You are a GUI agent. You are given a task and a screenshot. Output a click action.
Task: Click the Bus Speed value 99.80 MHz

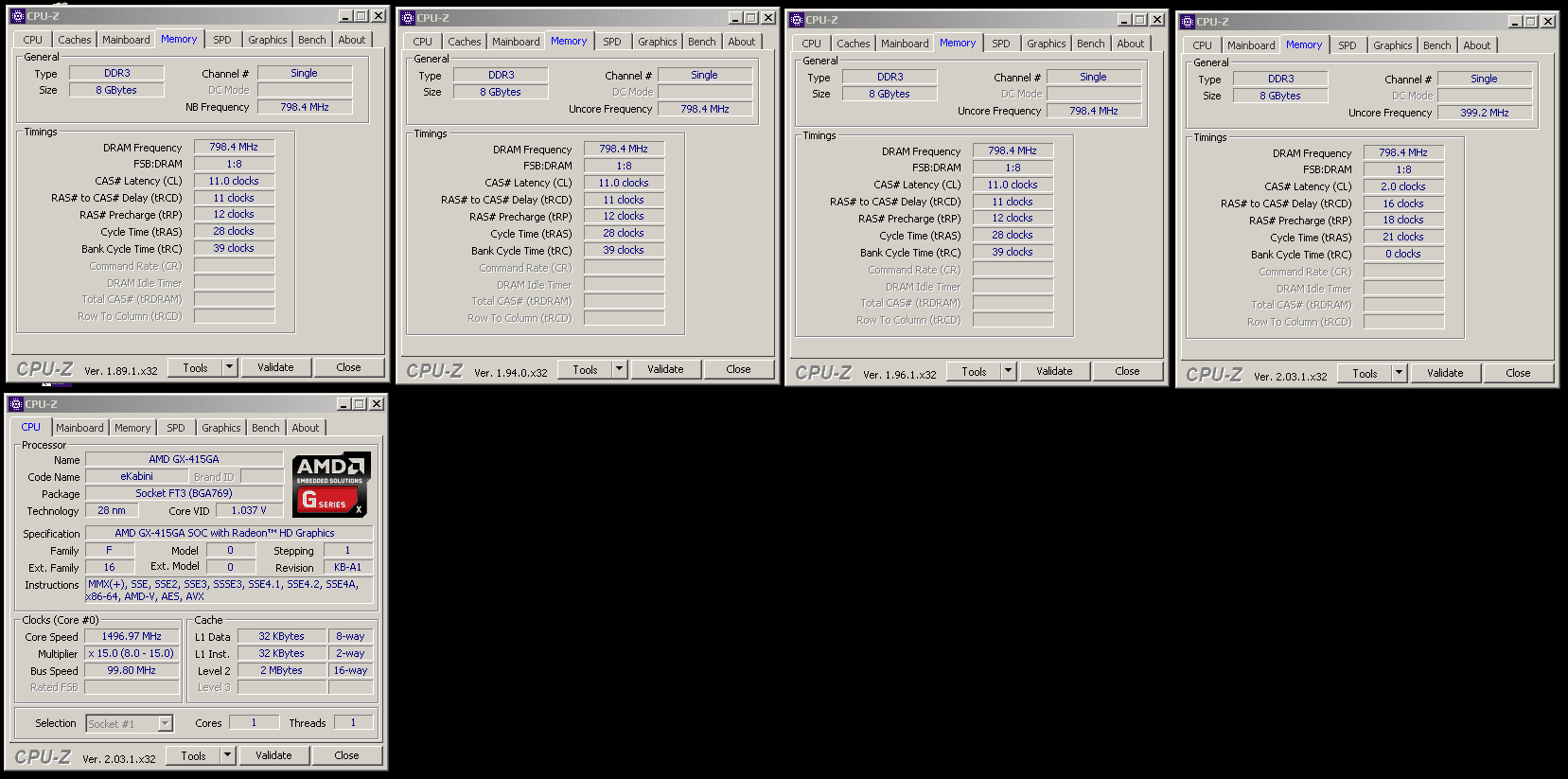[x=132, y=670]
